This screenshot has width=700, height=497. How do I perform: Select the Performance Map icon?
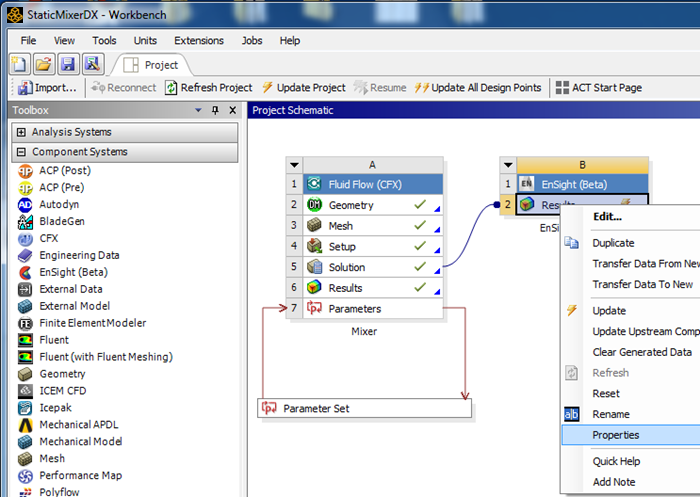point(25,476)
